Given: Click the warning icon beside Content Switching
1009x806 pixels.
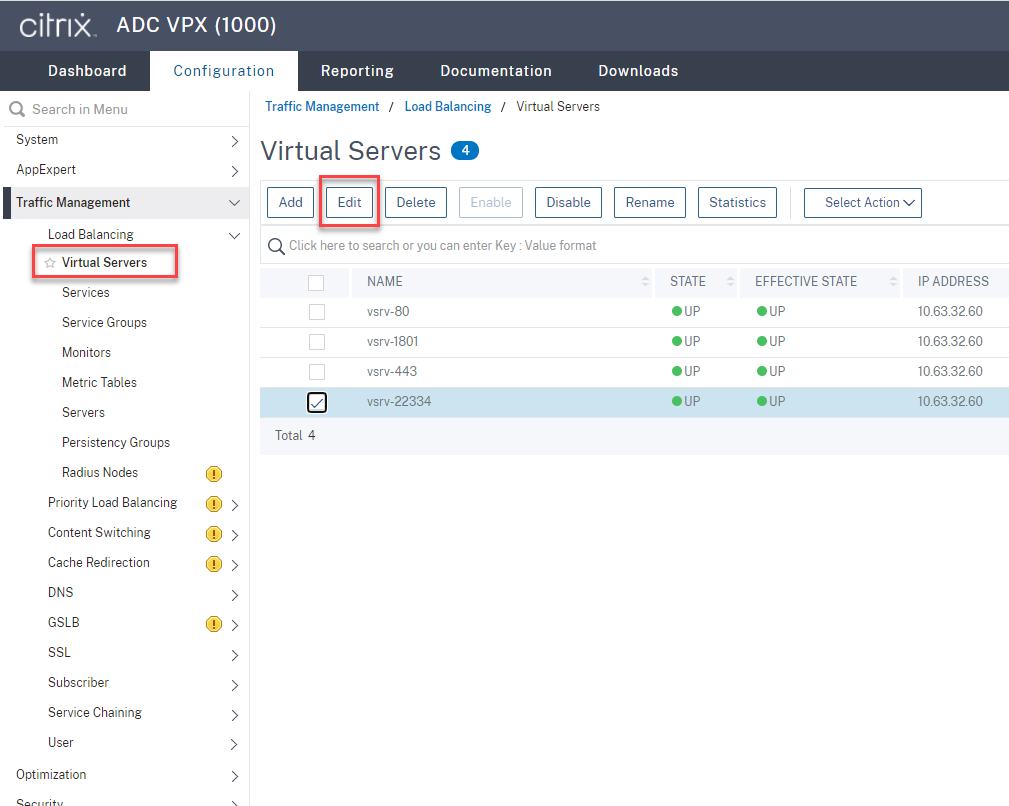Looking at the screenshot, I should pyautogui.click(x=213, y=533).
